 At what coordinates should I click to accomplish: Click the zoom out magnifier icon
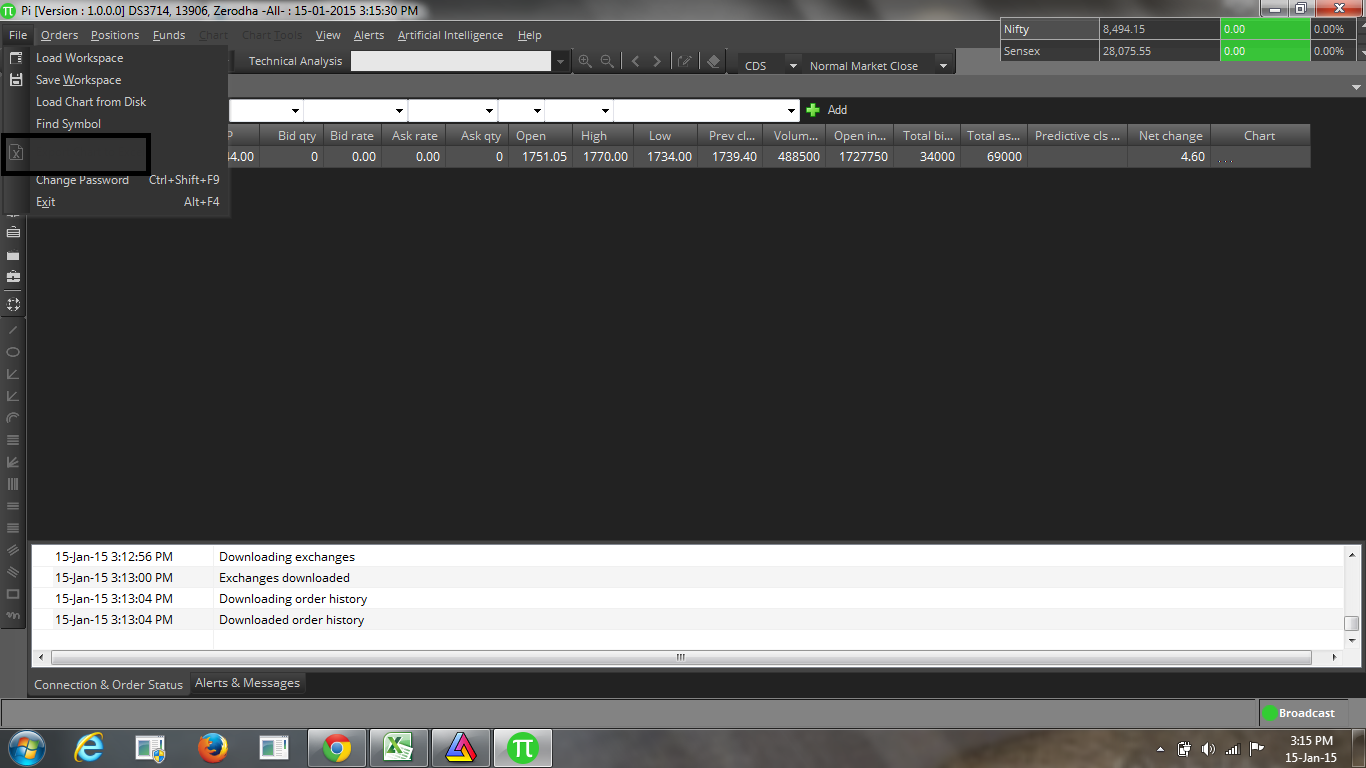click(607, 61)
